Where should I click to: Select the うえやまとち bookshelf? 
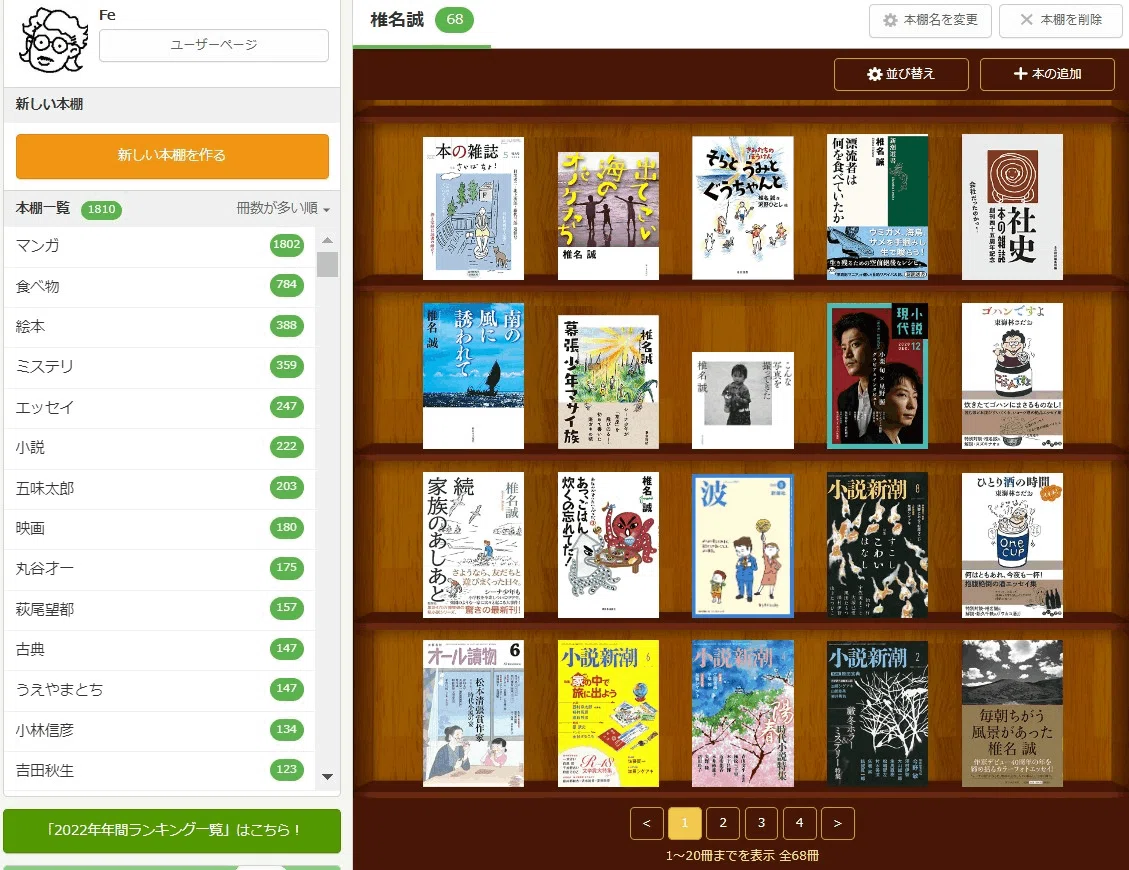coord(159,690)
